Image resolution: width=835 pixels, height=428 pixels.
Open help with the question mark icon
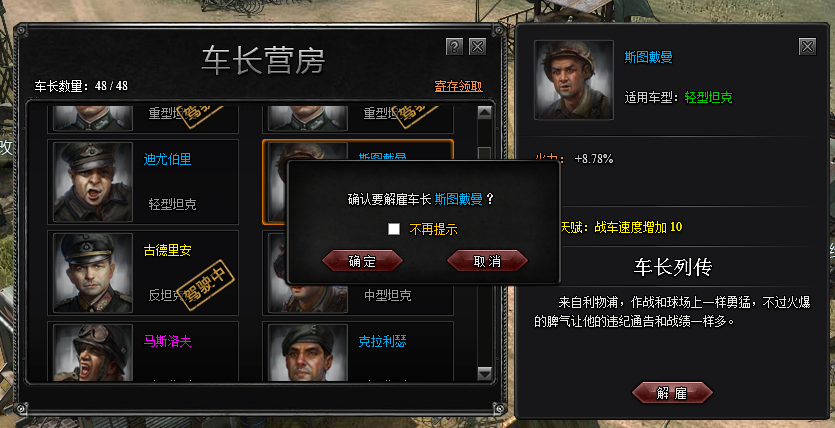(x=454, y=47)
